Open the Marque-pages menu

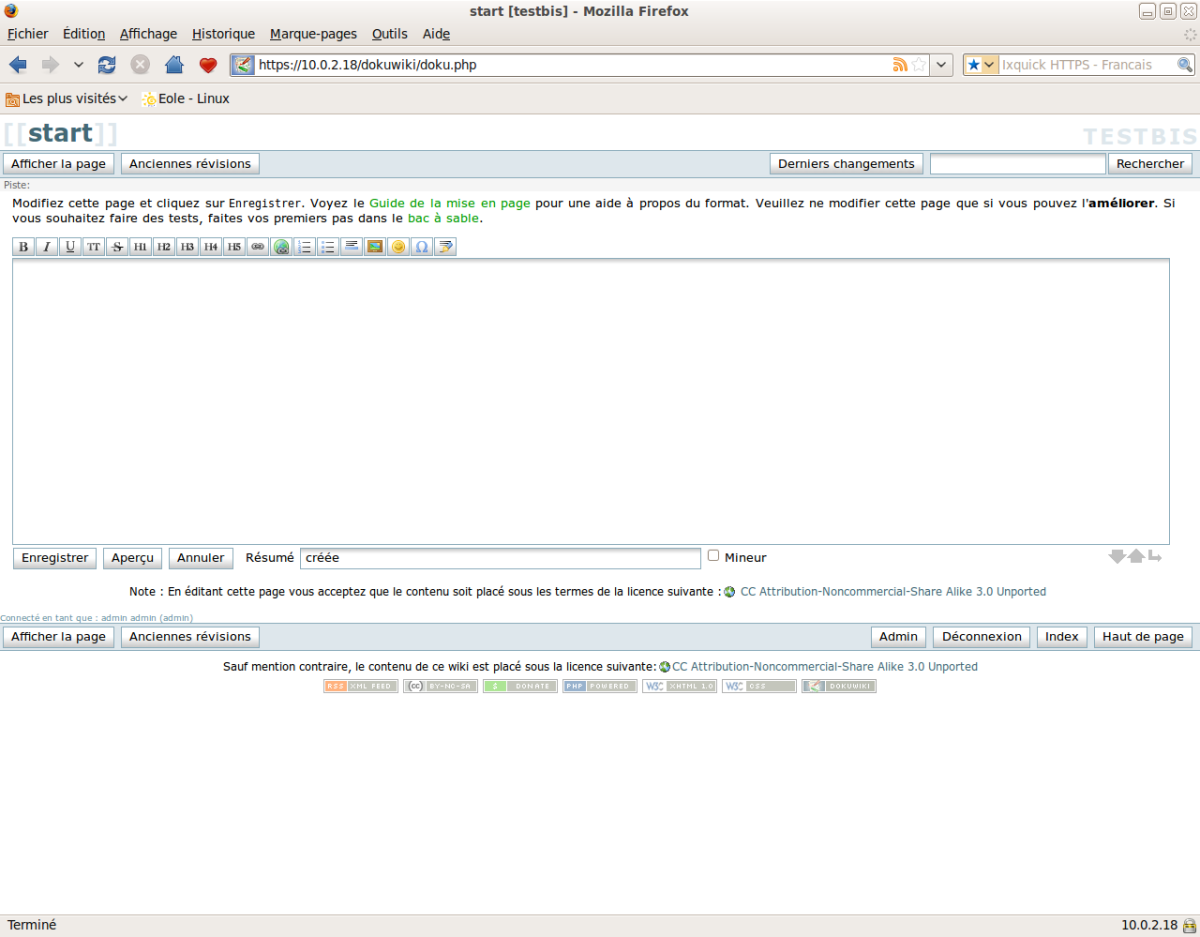pyautogui.click(x=313, y=34)
